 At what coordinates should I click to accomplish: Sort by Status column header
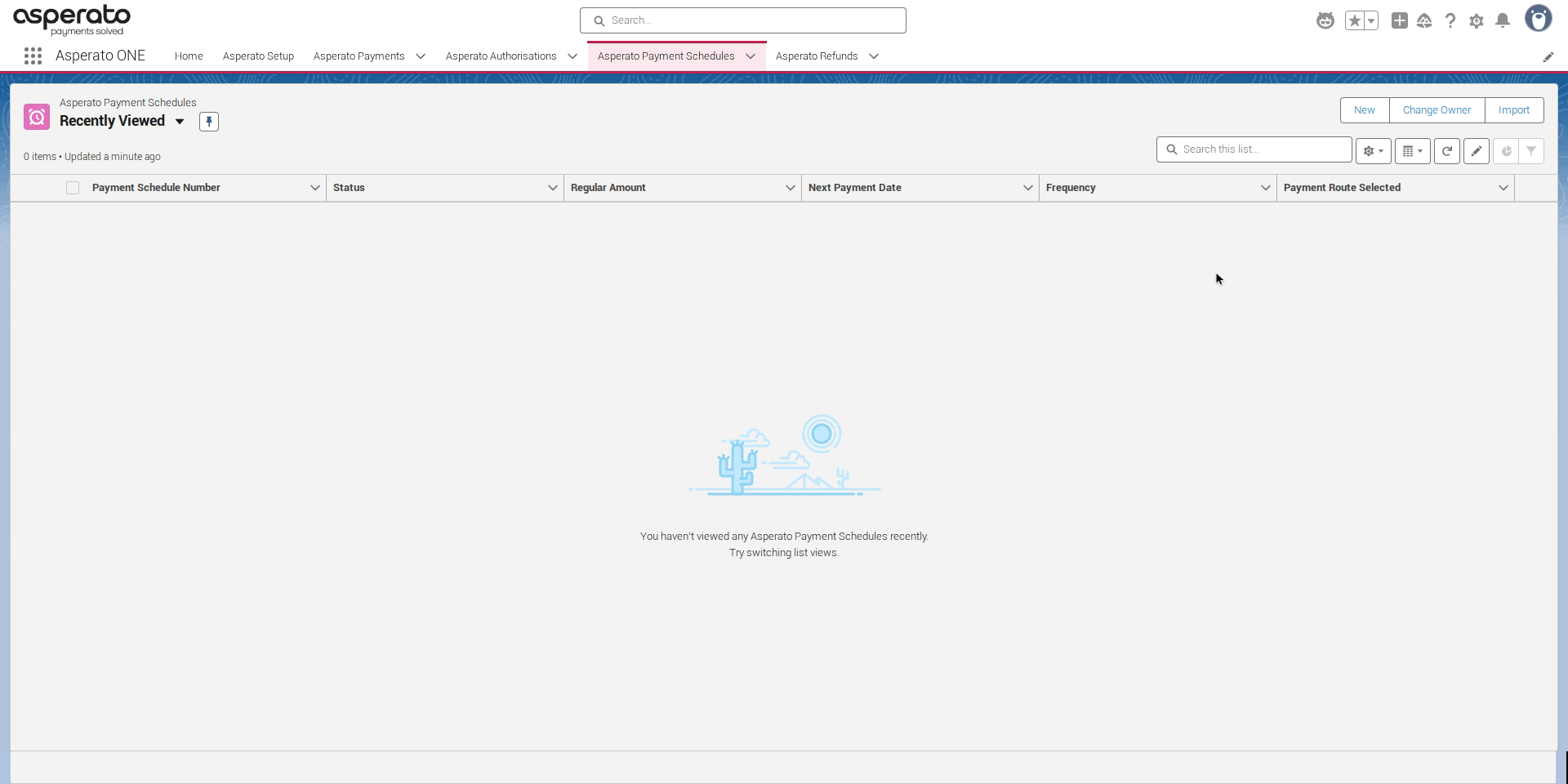point(349,188)
